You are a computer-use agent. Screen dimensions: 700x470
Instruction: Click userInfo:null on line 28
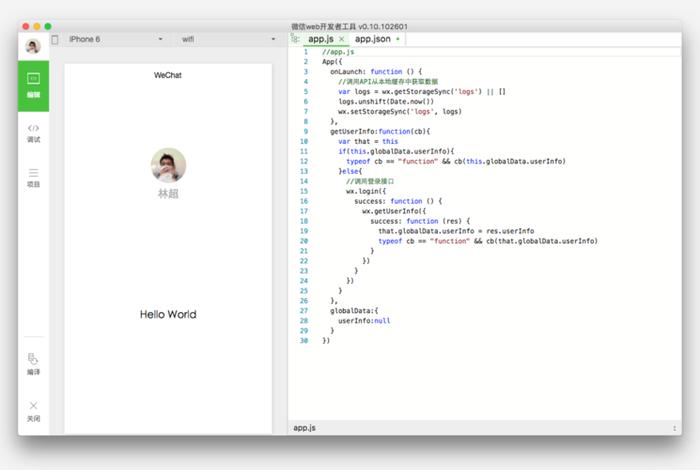[x=364, y=320]
